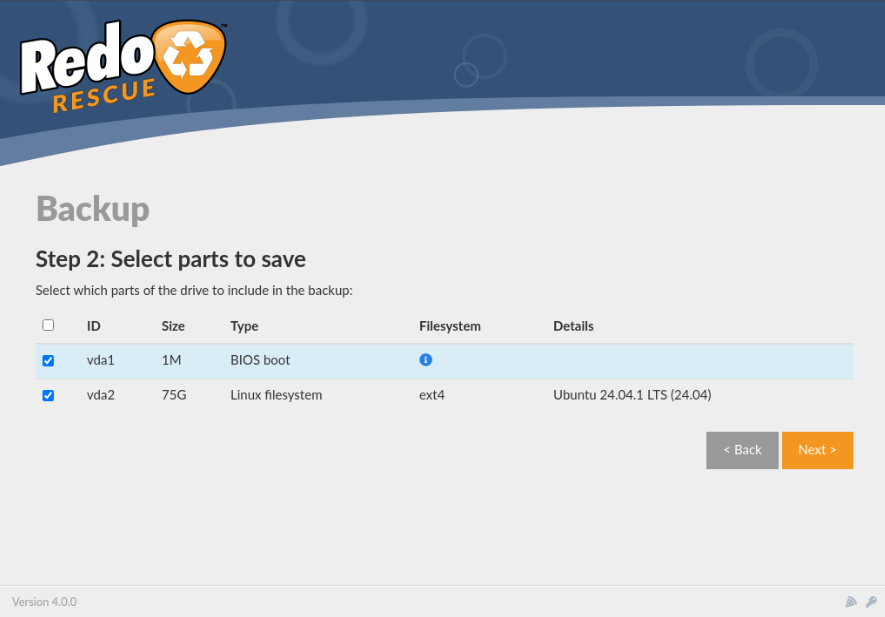Click the Size column header

pos(173,326)
